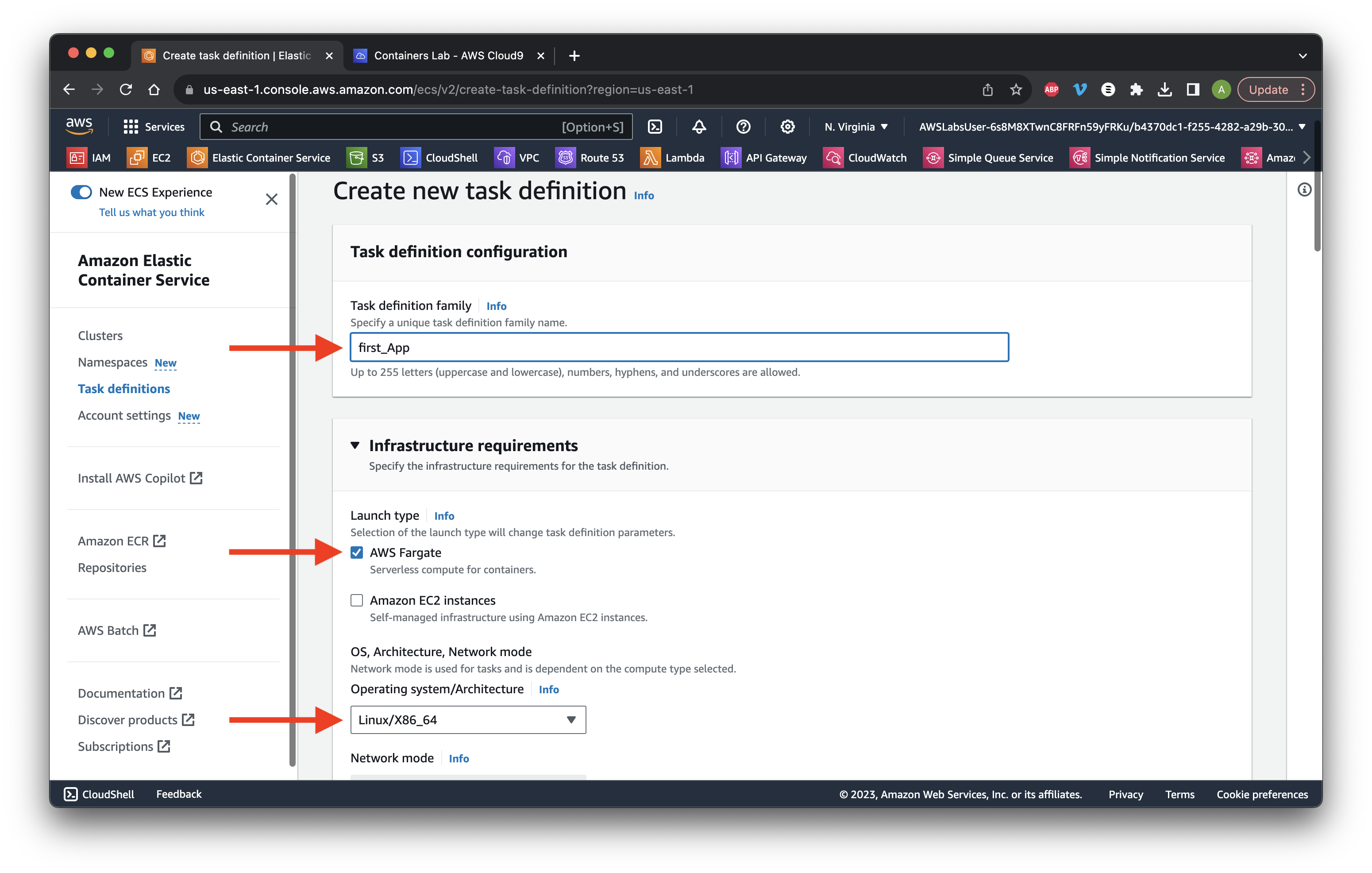Open the Operating system/Architecture dropdown
1372x873 pixels.
(x=468, y=720)
